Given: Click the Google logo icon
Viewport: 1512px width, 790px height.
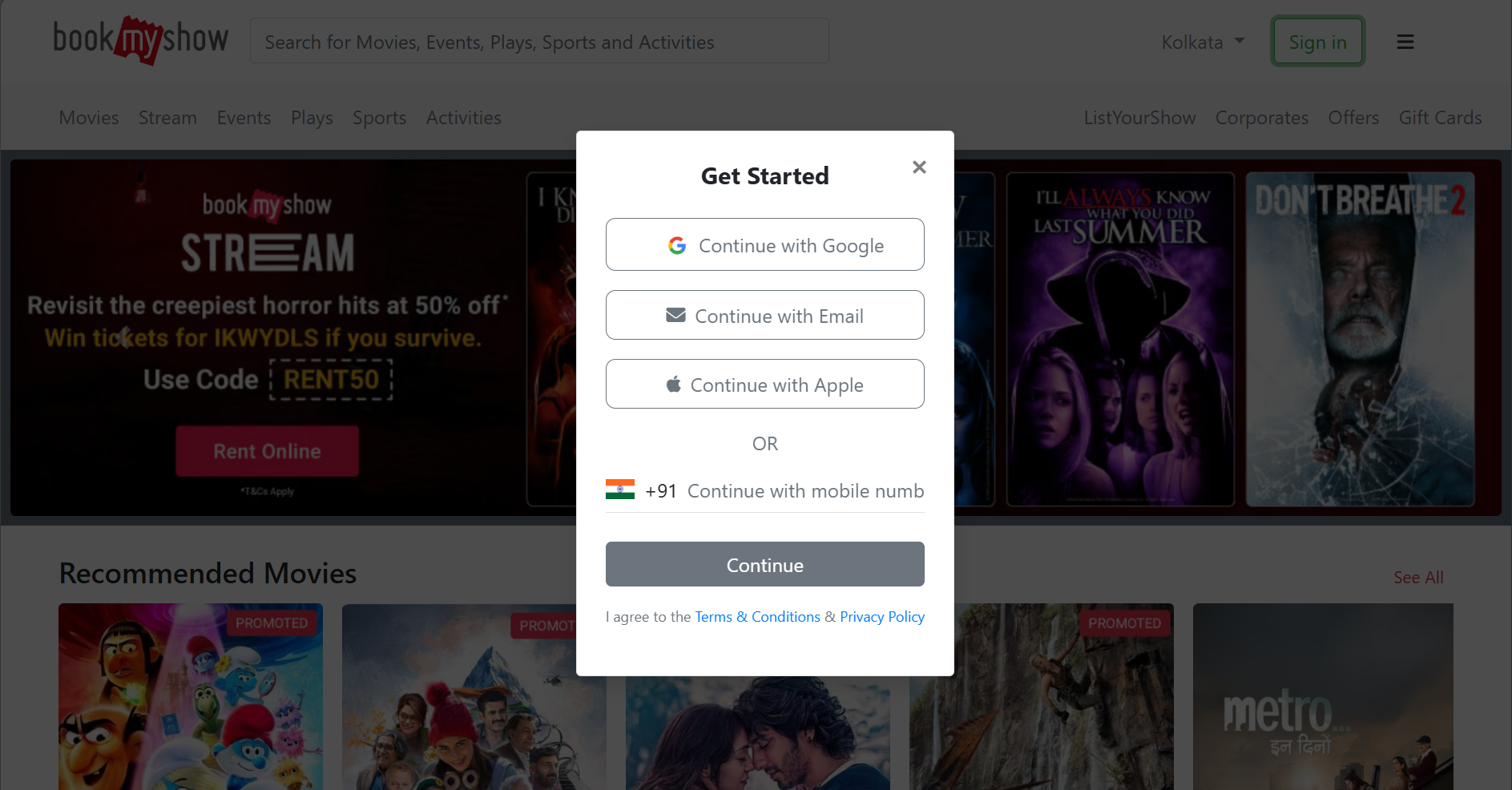Looking at the screenshot, I should (x=677, y=245).
